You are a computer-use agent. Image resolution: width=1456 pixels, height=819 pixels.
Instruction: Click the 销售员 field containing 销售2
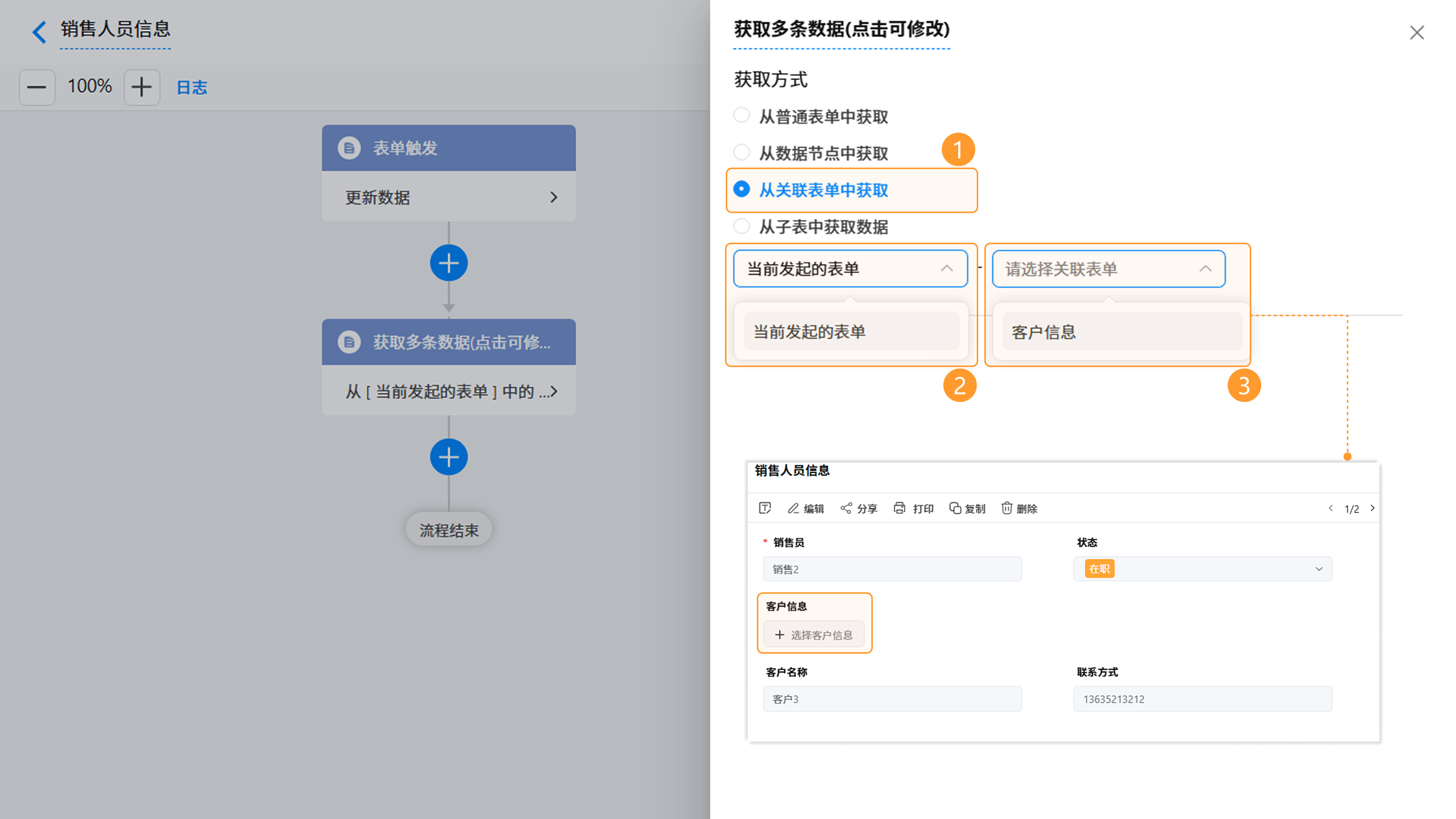tap(892, 569)
